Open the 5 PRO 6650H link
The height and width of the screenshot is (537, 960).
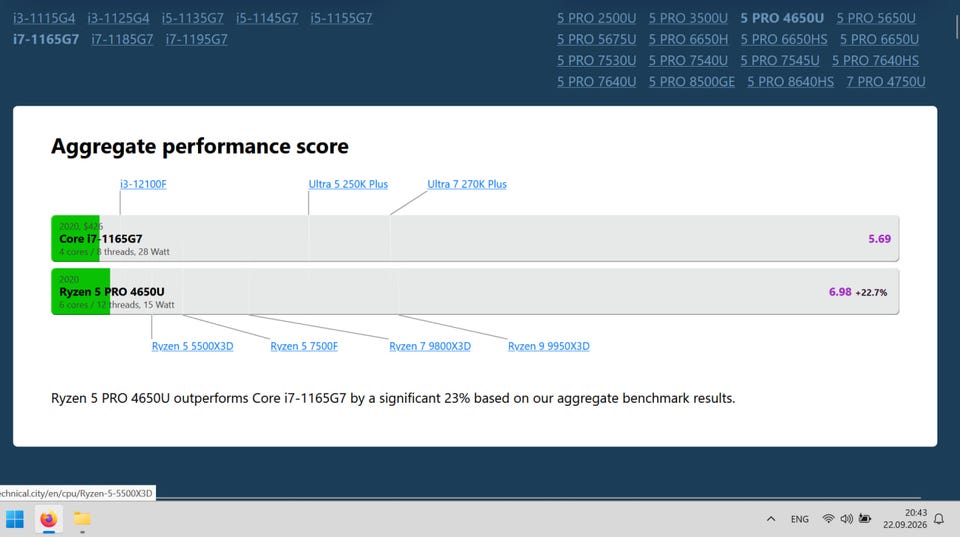688,39
